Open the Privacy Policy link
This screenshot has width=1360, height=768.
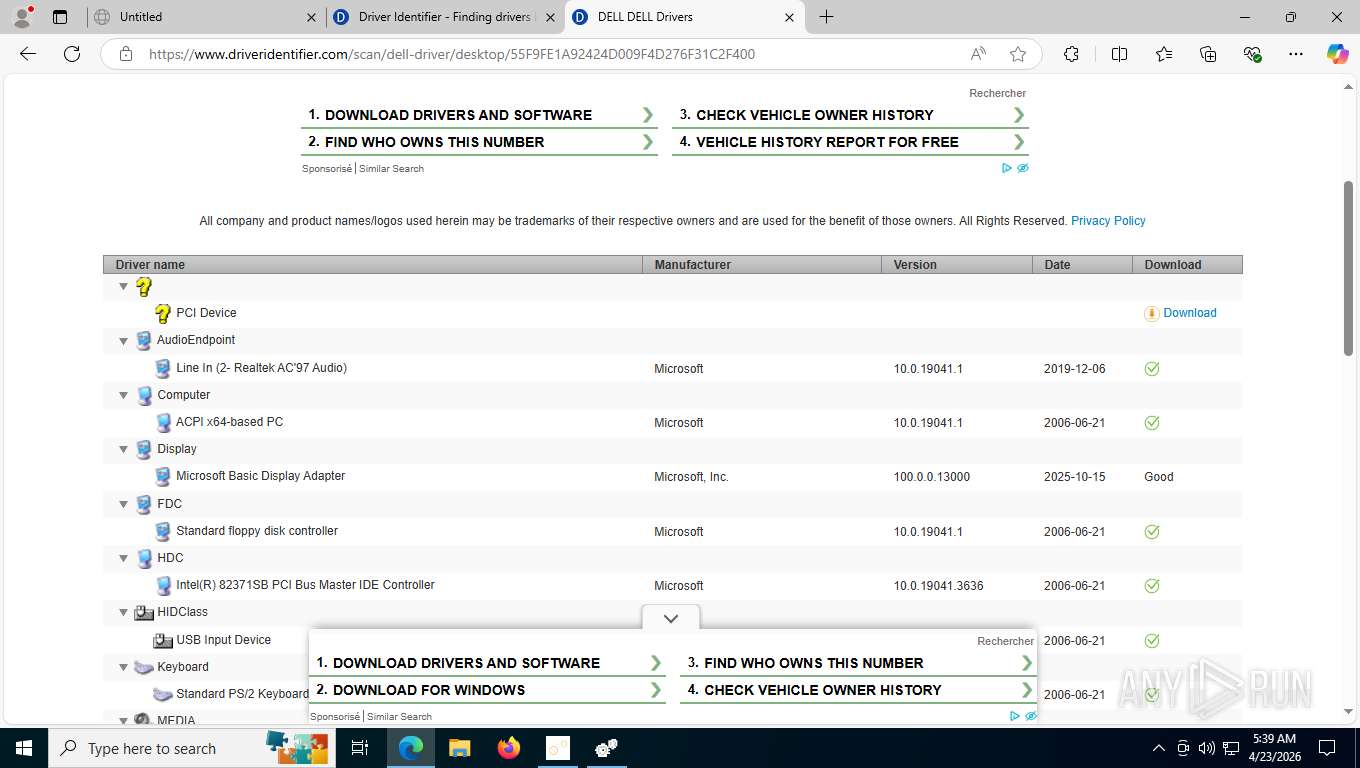(x=1108, y=221)
